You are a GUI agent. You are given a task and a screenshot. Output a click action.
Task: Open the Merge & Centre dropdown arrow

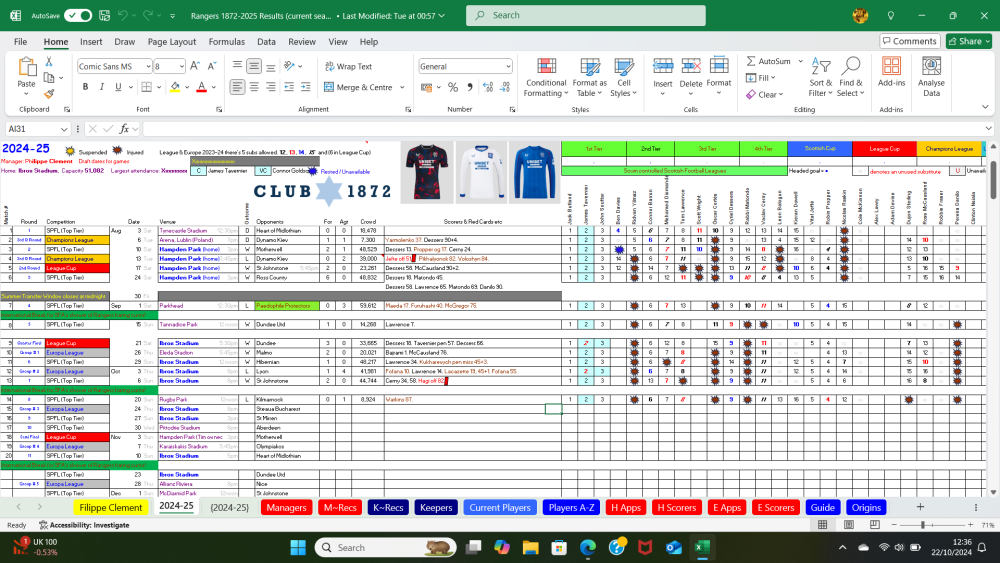click(x=402, y=87)
